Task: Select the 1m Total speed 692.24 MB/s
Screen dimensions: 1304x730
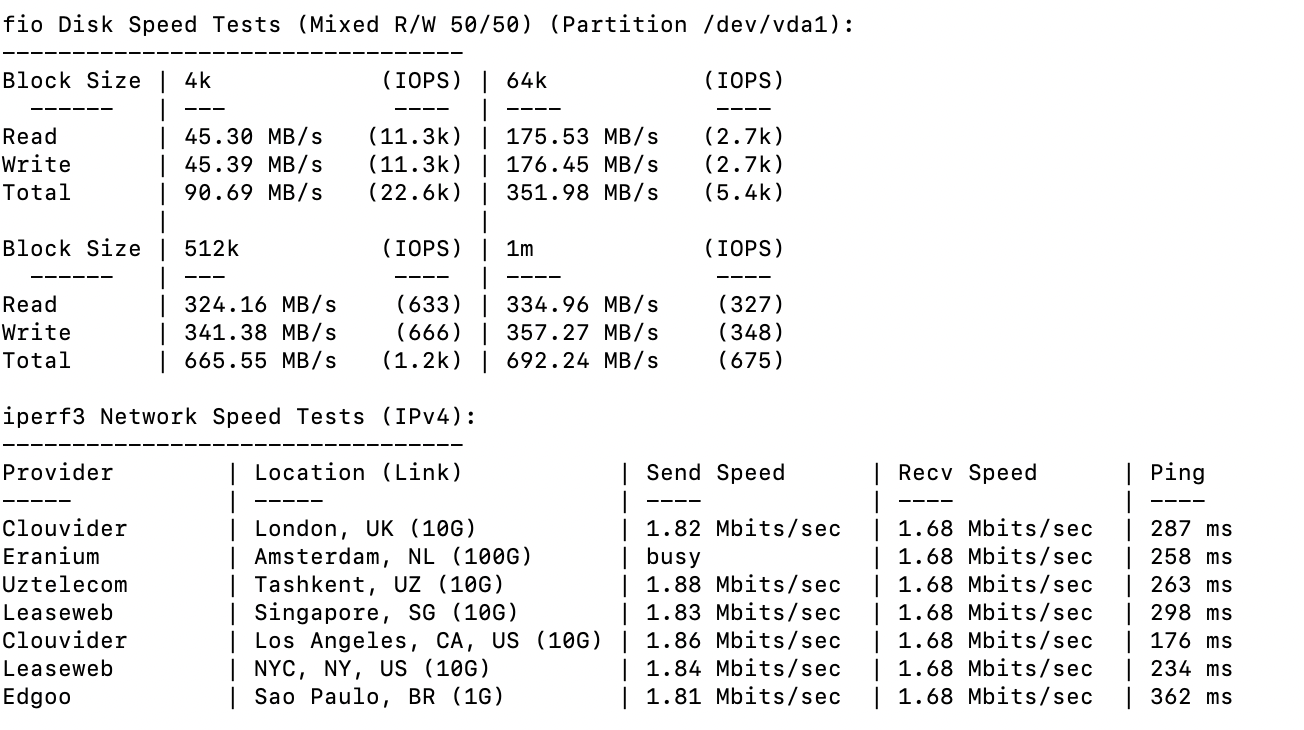Action: coord(583,361)
